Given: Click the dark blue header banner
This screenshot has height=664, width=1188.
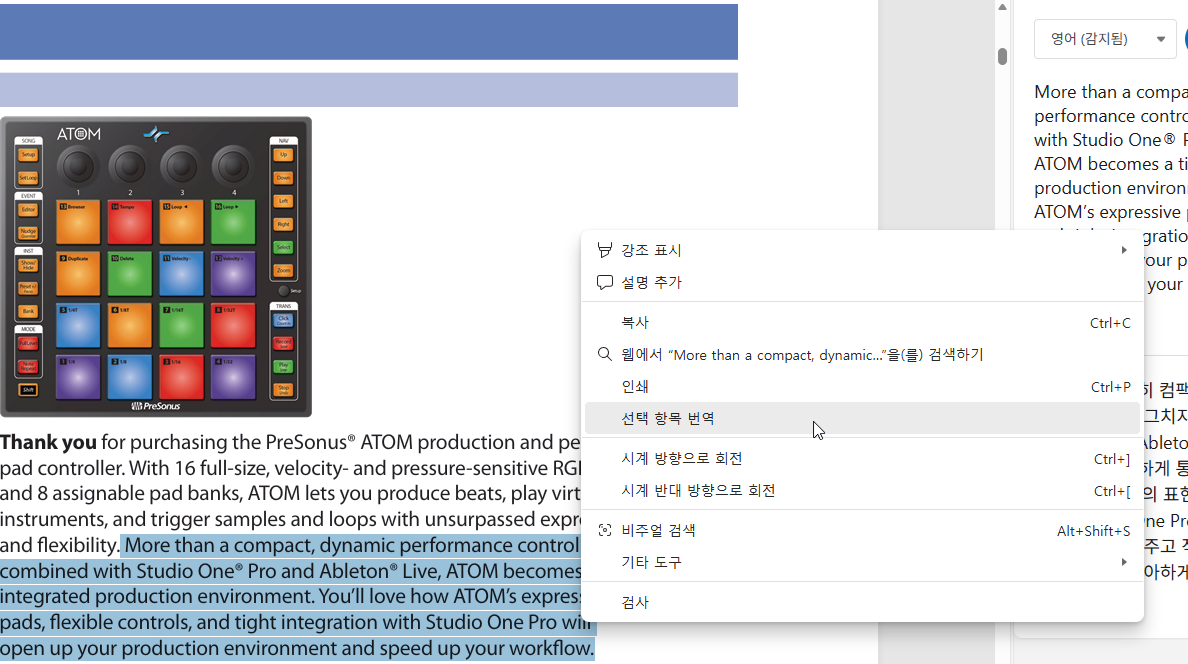Looking at the screenshot, I should click(368, 32).
